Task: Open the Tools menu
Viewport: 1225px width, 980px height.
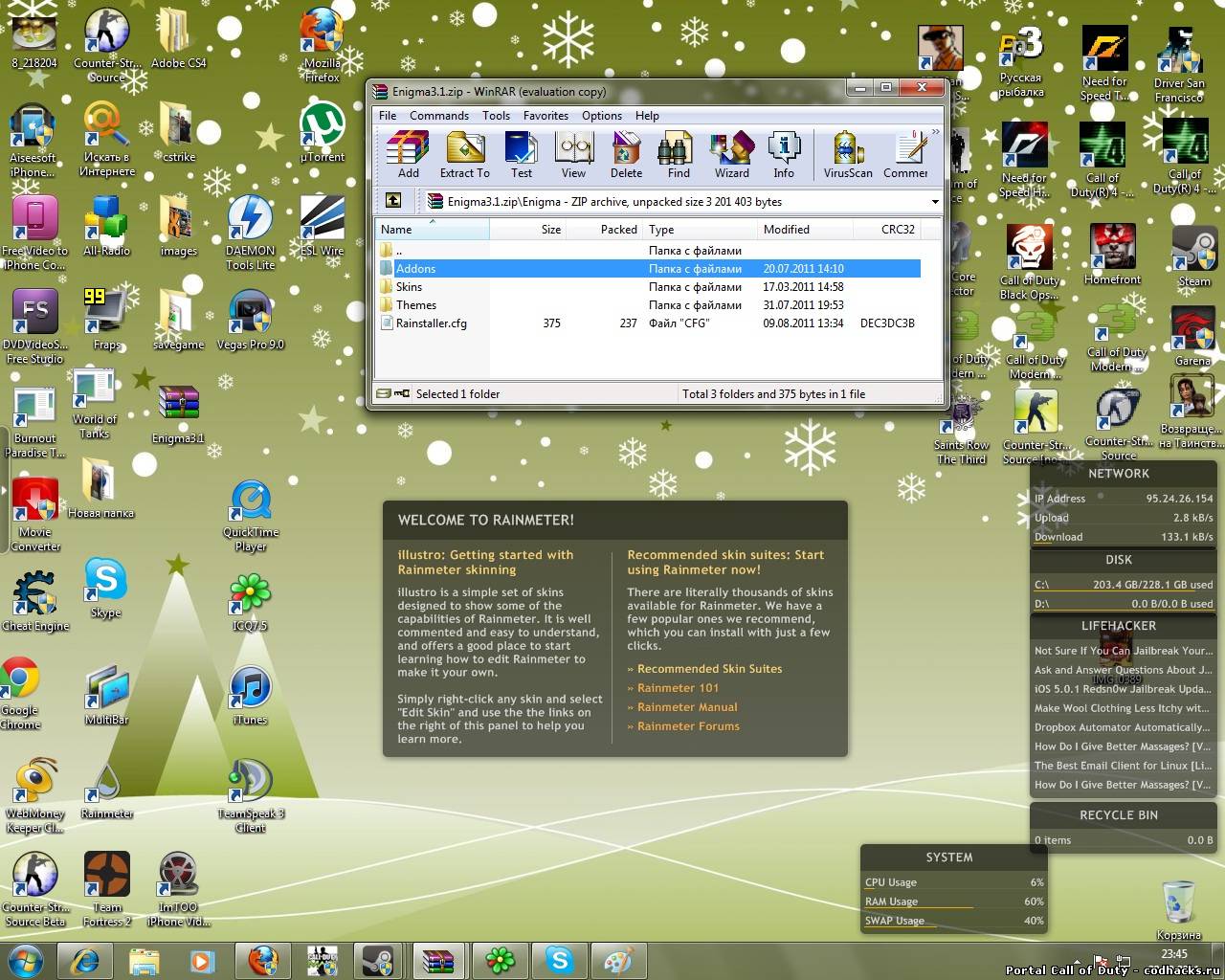Action: click(x=496, y=116)
